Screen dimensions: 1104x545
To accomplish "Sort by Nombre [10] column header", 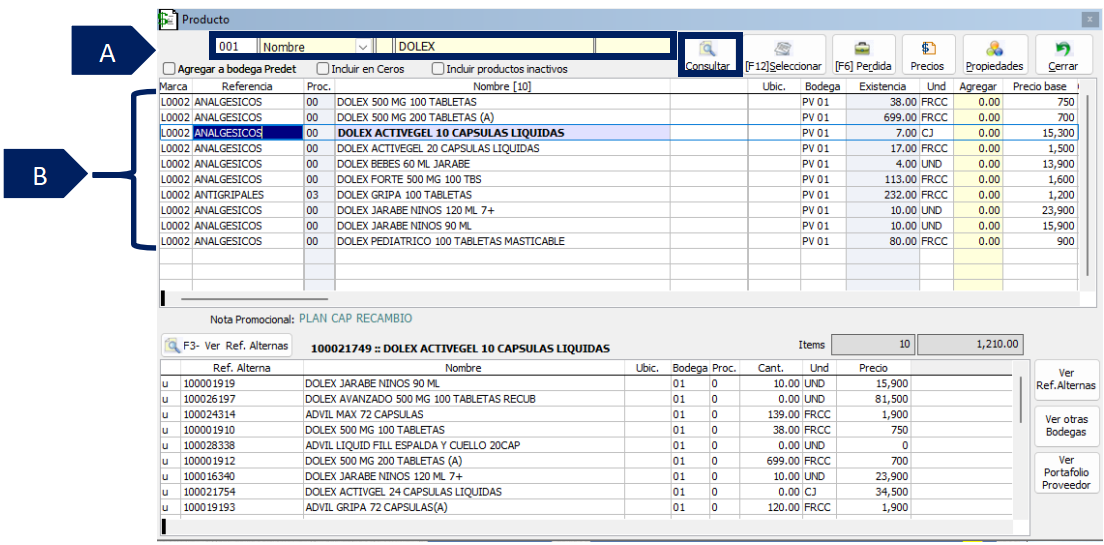I will [502, 86].
